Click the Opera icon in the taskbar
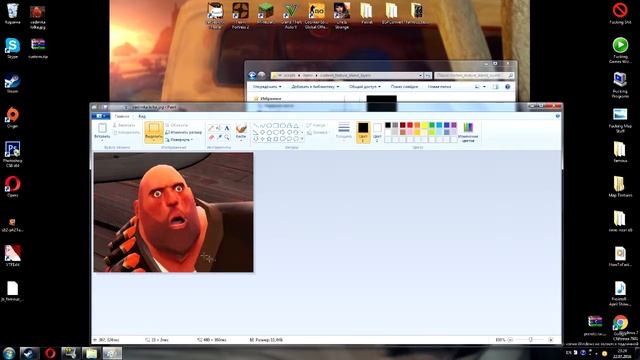Viewport: 640px width, 360px height. click(x=50, y=353)
